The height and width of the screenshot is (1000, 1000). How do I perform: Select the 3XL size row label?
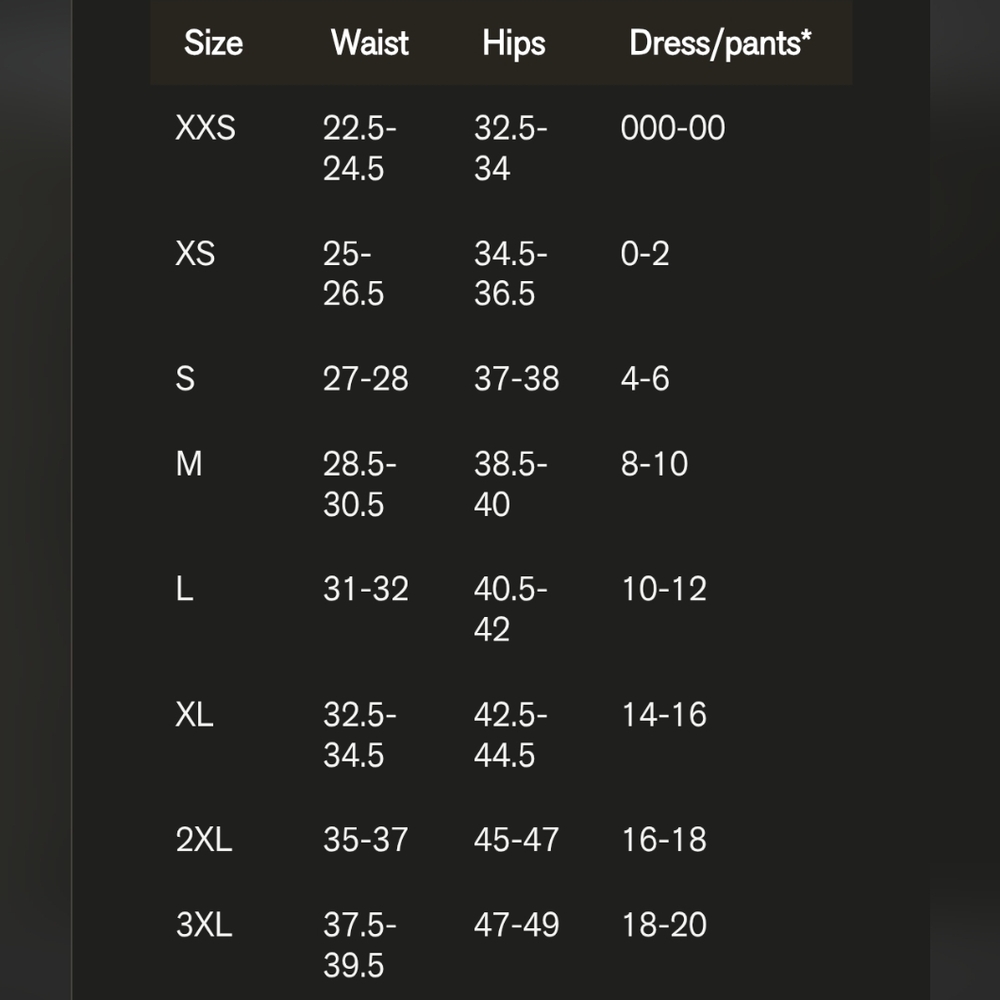[204, 925]
